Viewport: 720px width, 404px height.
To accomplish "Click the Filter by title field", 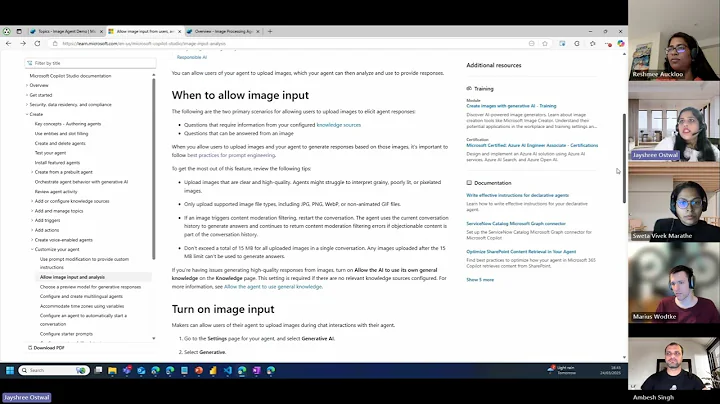I will click(90, 63).
